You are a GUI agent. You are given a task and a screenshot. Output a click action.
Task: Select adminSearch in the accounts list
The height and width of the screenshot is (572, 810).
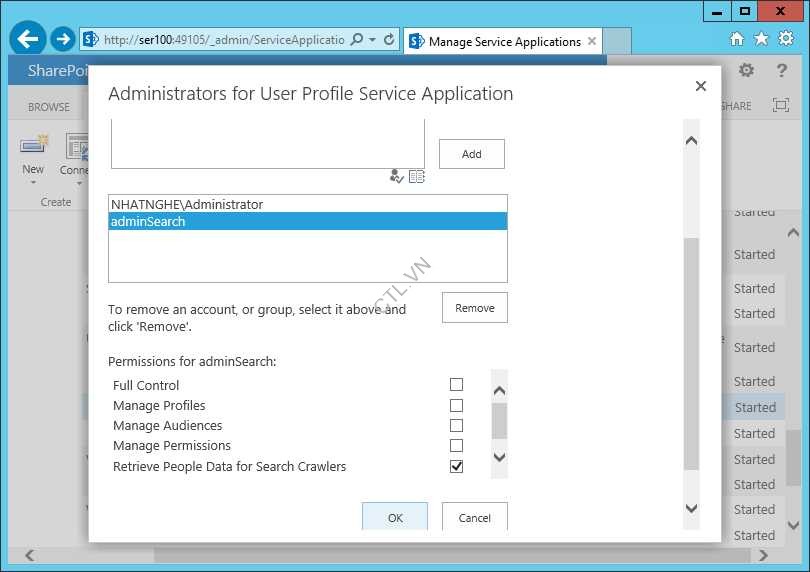click(x=307, y=222)
